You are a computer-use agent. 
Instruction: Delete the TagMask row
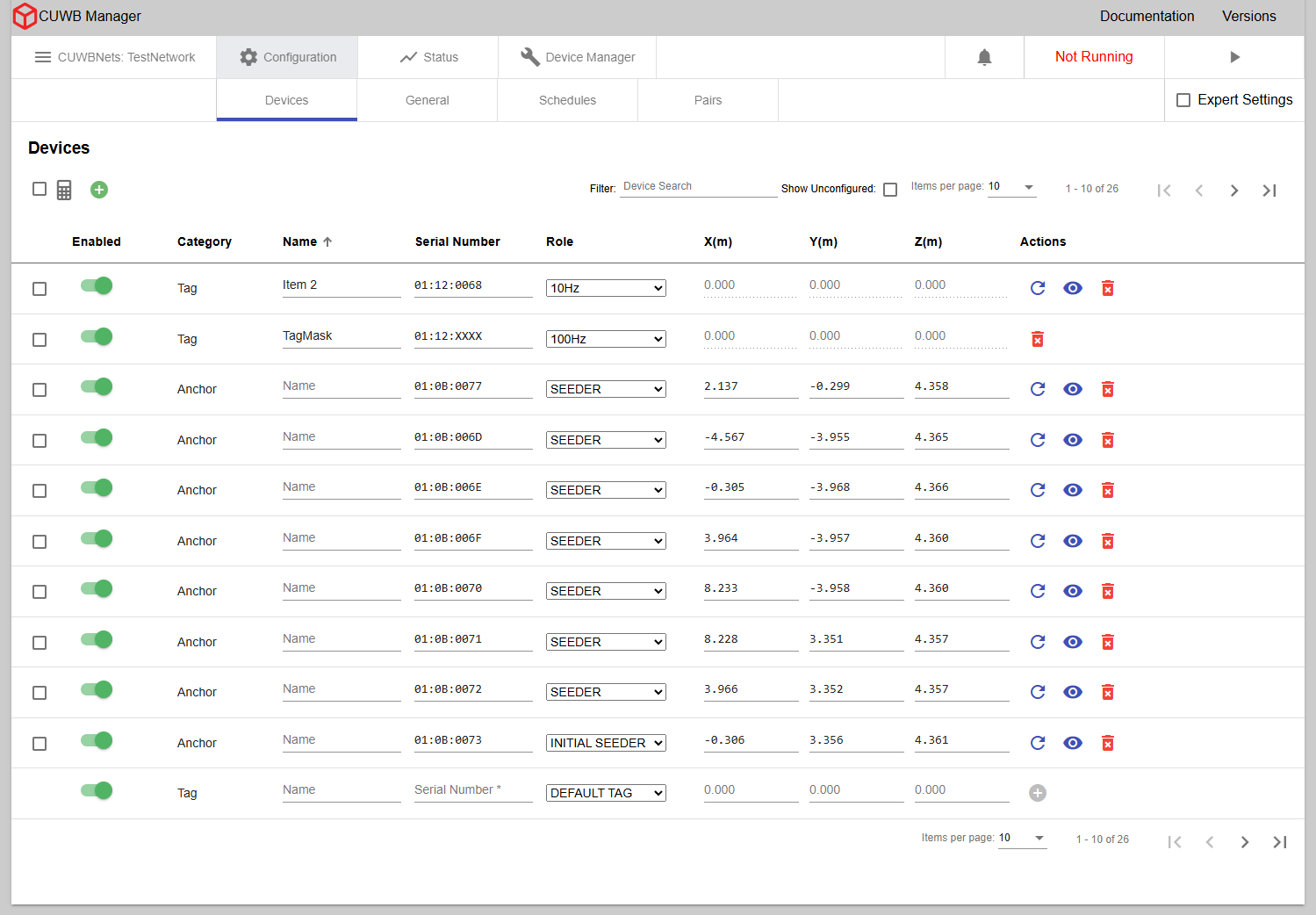click(1038, 339)
